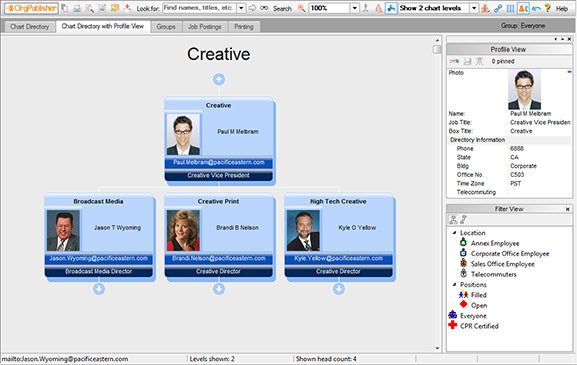
Task: Click the Copy icon beside the OrgPublisher logo
Action: point(64,8)
